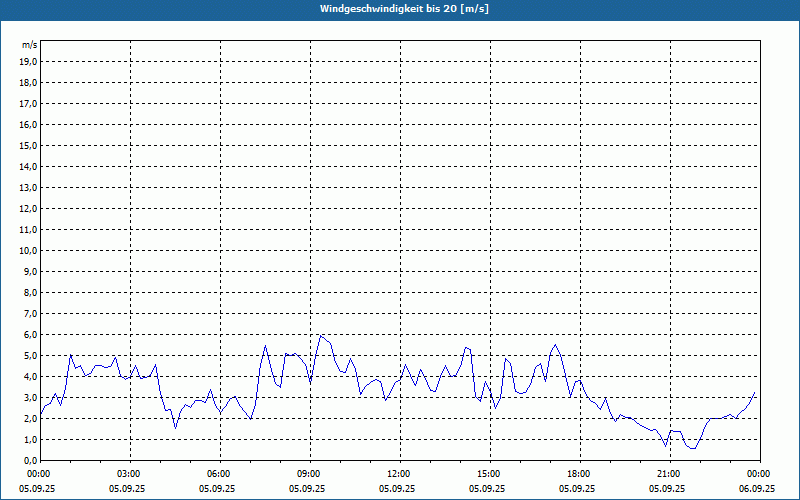800x500 pixels.
Task: Click the highest wind speed peak after 09:00
Action: [x=320, y=335]
